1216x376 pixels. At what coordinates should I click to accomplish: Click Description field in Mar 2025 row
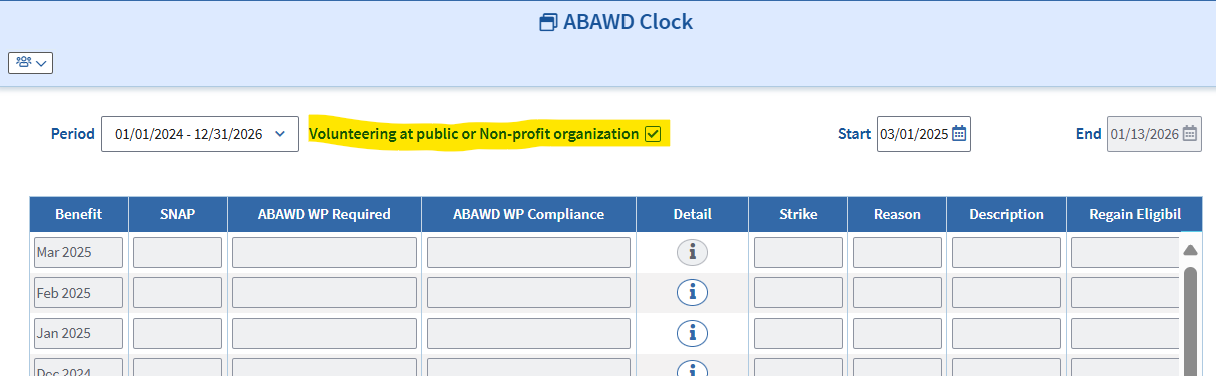point(1006,253)
